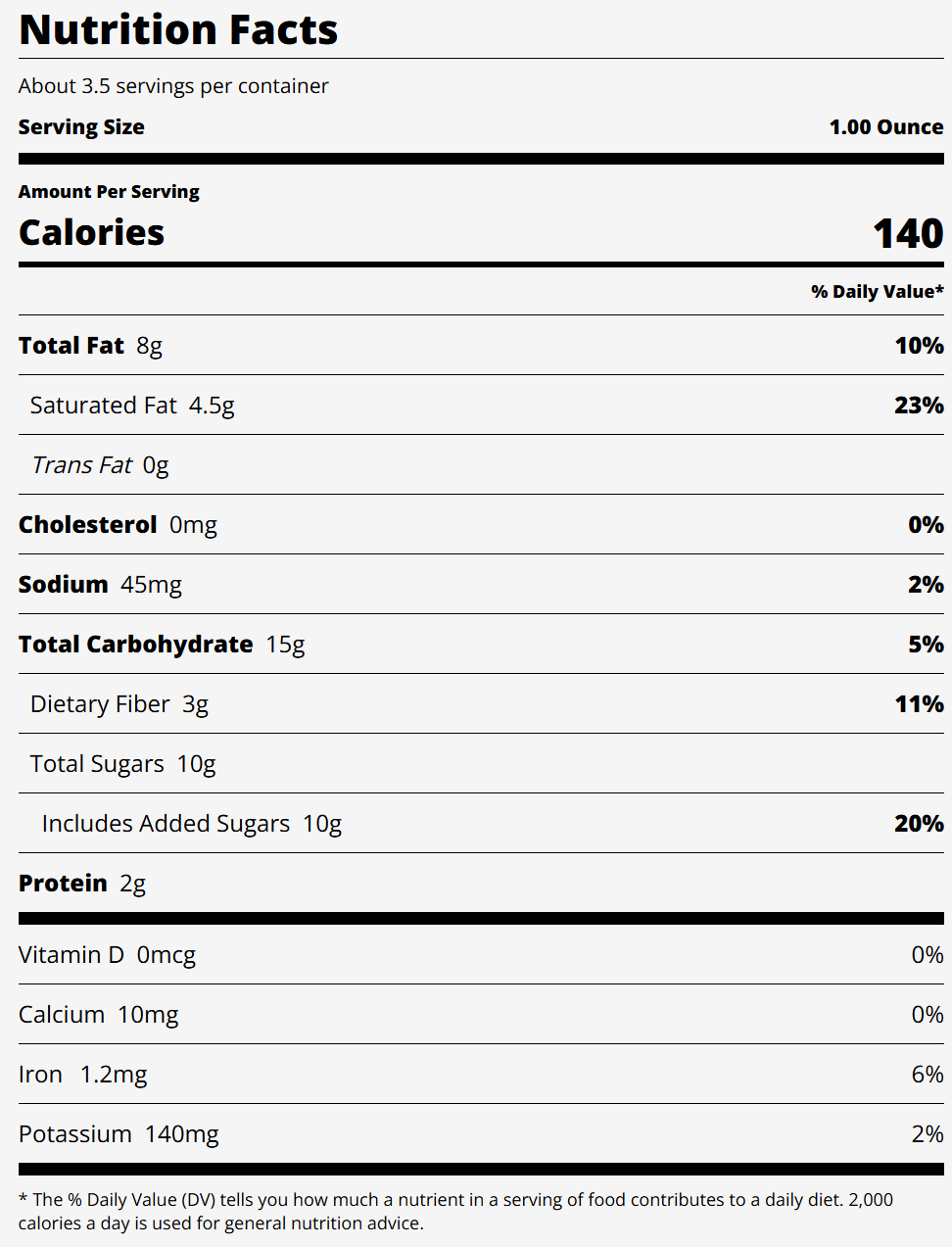Click the 1.00 Ounce serving value
This screenshot has height=1247, width=952.
pos(885,127)
